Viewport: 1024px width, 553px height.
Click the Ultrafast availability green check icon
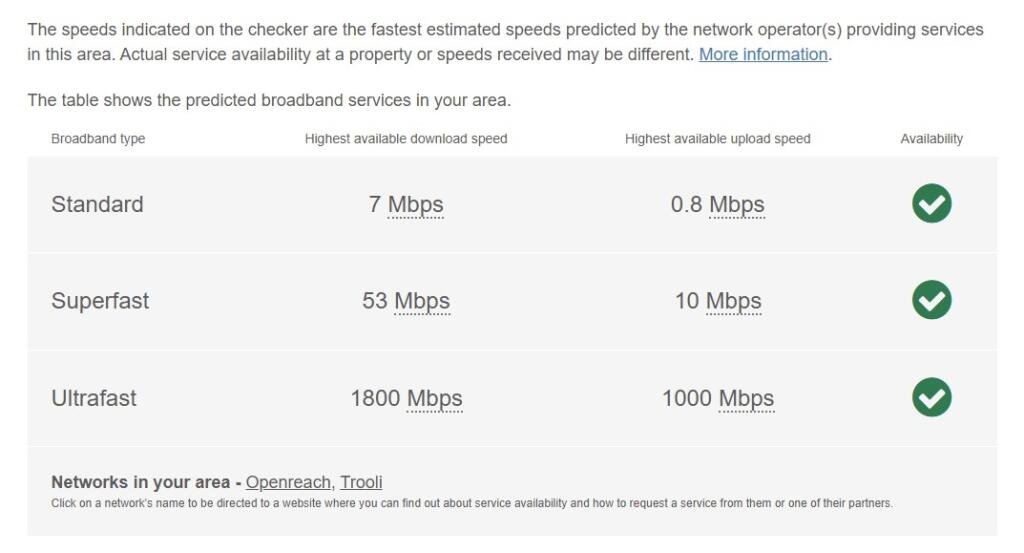point(931,397)
